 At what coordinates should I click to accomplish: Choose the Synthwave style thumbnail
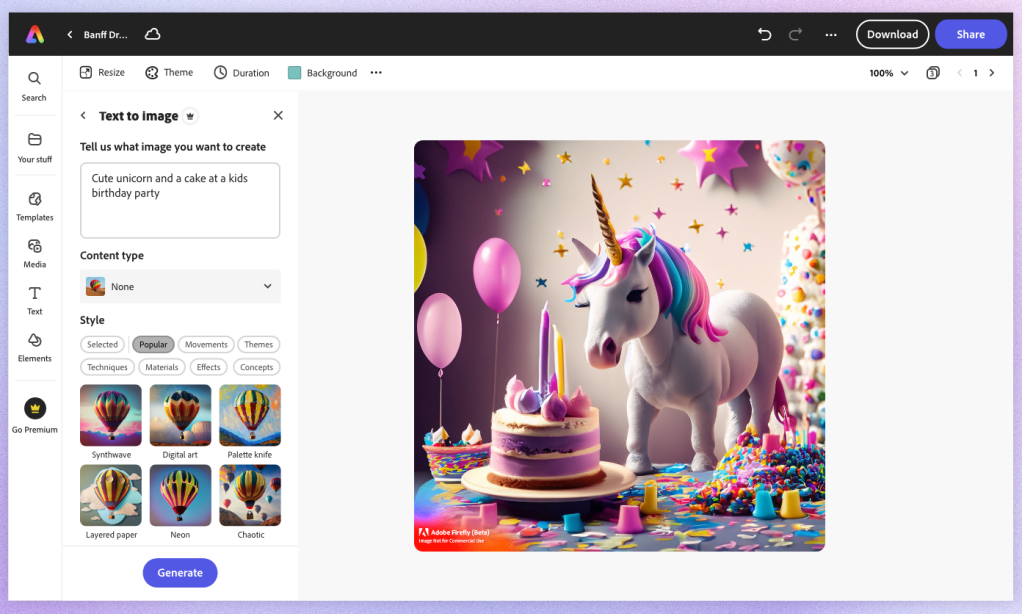pos(111,415)
